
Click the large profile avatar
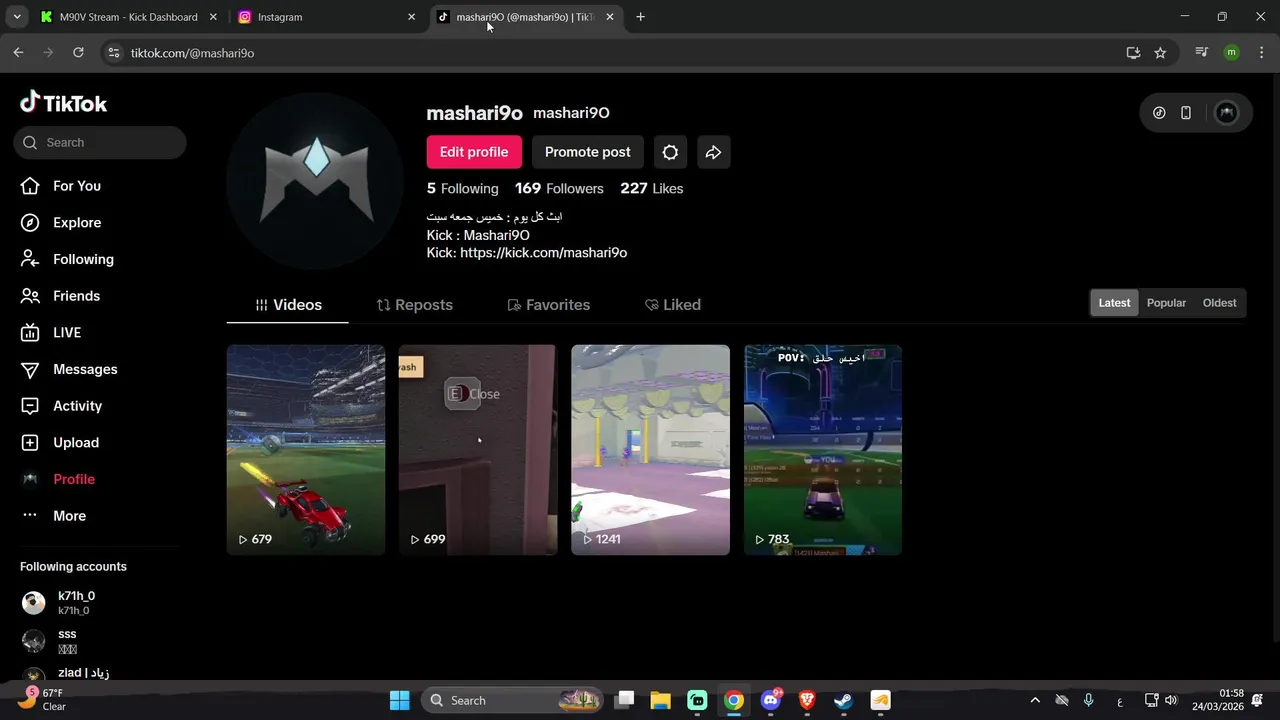pos(317,182)
